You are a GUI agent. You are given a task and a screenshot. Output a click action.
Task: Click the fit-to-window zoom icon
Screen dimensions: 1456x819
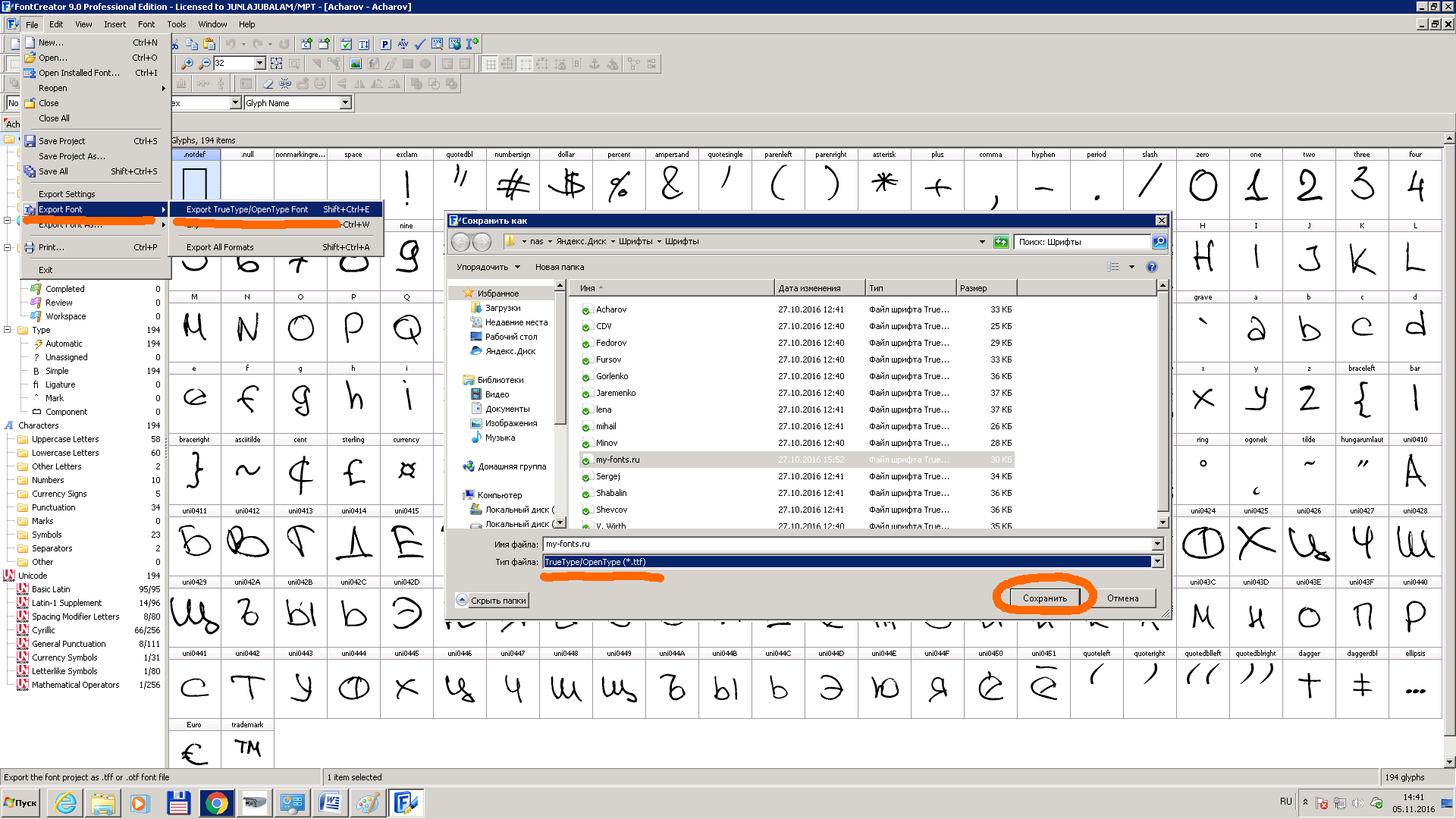(276, 64)
